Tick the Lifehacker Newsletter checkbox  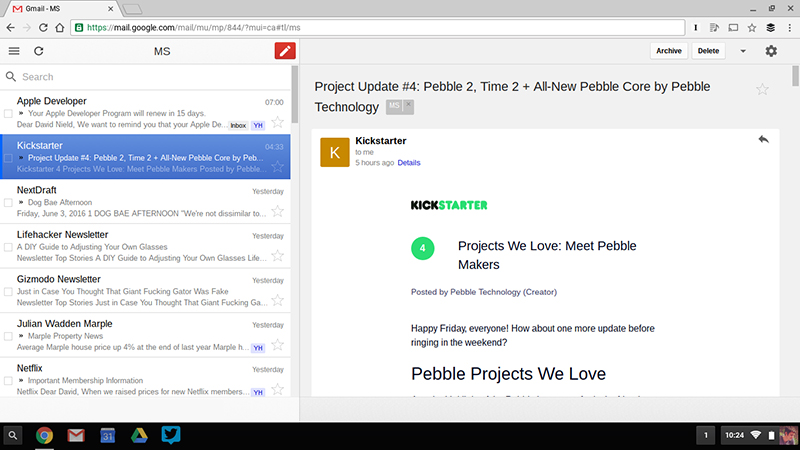tap(8, 247)
